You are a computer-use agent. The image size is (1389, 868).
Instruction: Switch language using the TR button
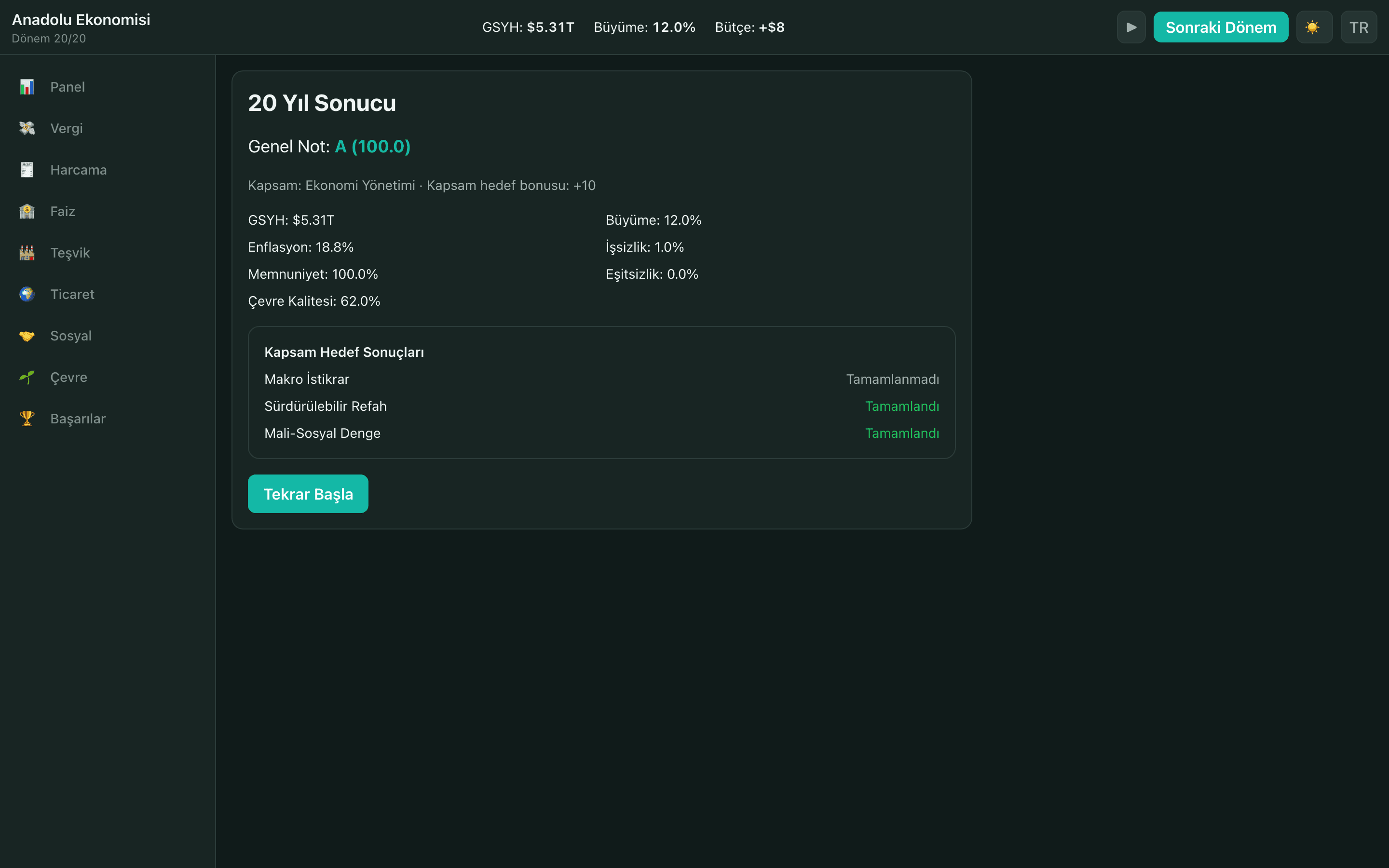[1359, 27]
